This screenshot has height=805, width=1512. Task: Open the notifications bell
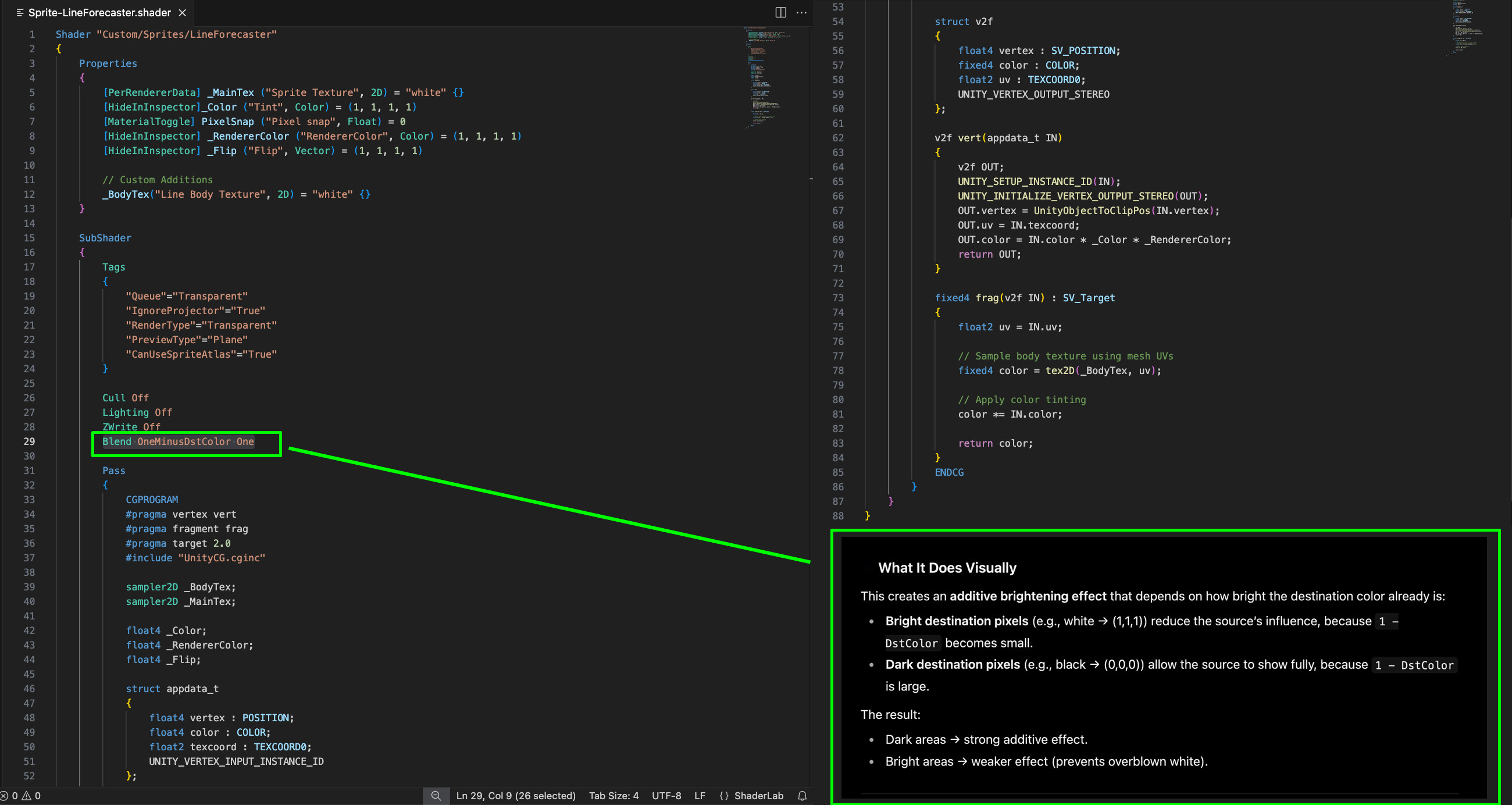[x=802, y=796]
